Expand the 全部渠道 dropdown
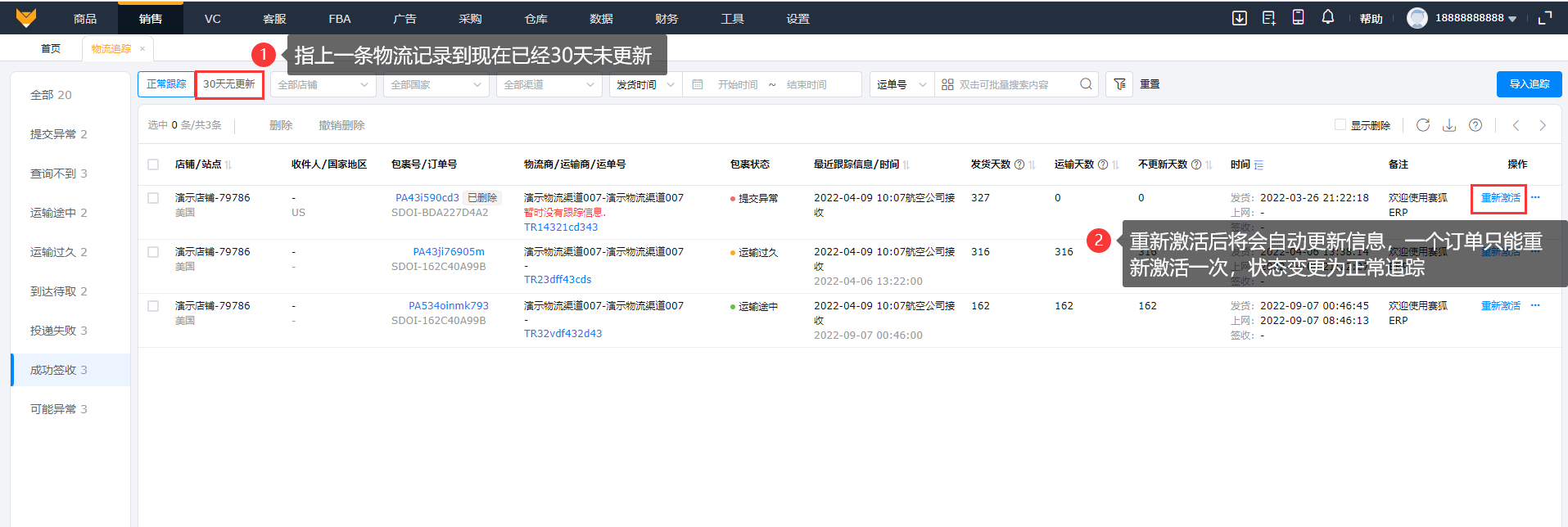This screenshot has width=1568, height=527. pyautogui.click(x=549, y=85)
